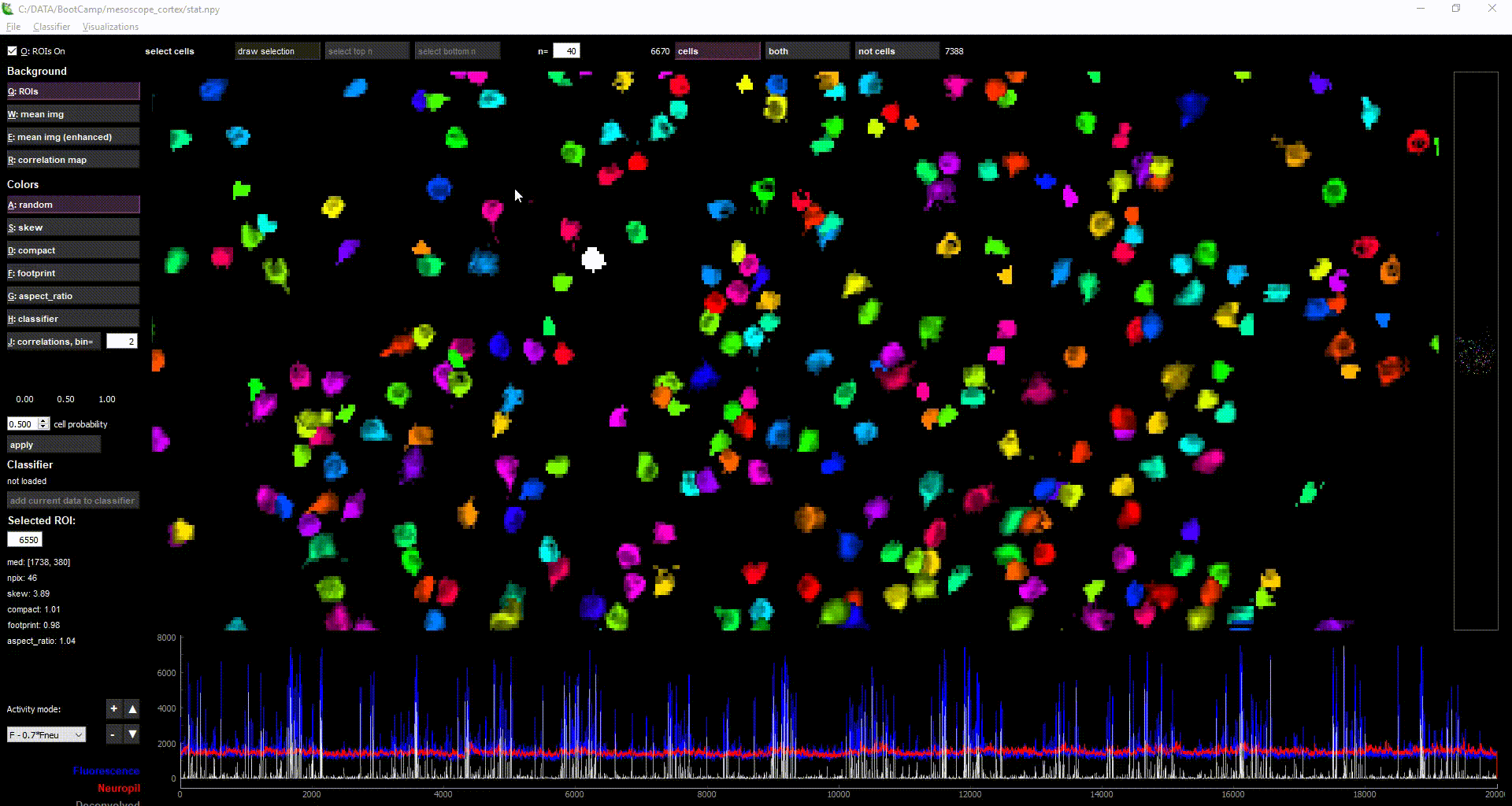Screen dimensions: 1512x806
Task: Restore down the application window
Action: click(1456, 9)
